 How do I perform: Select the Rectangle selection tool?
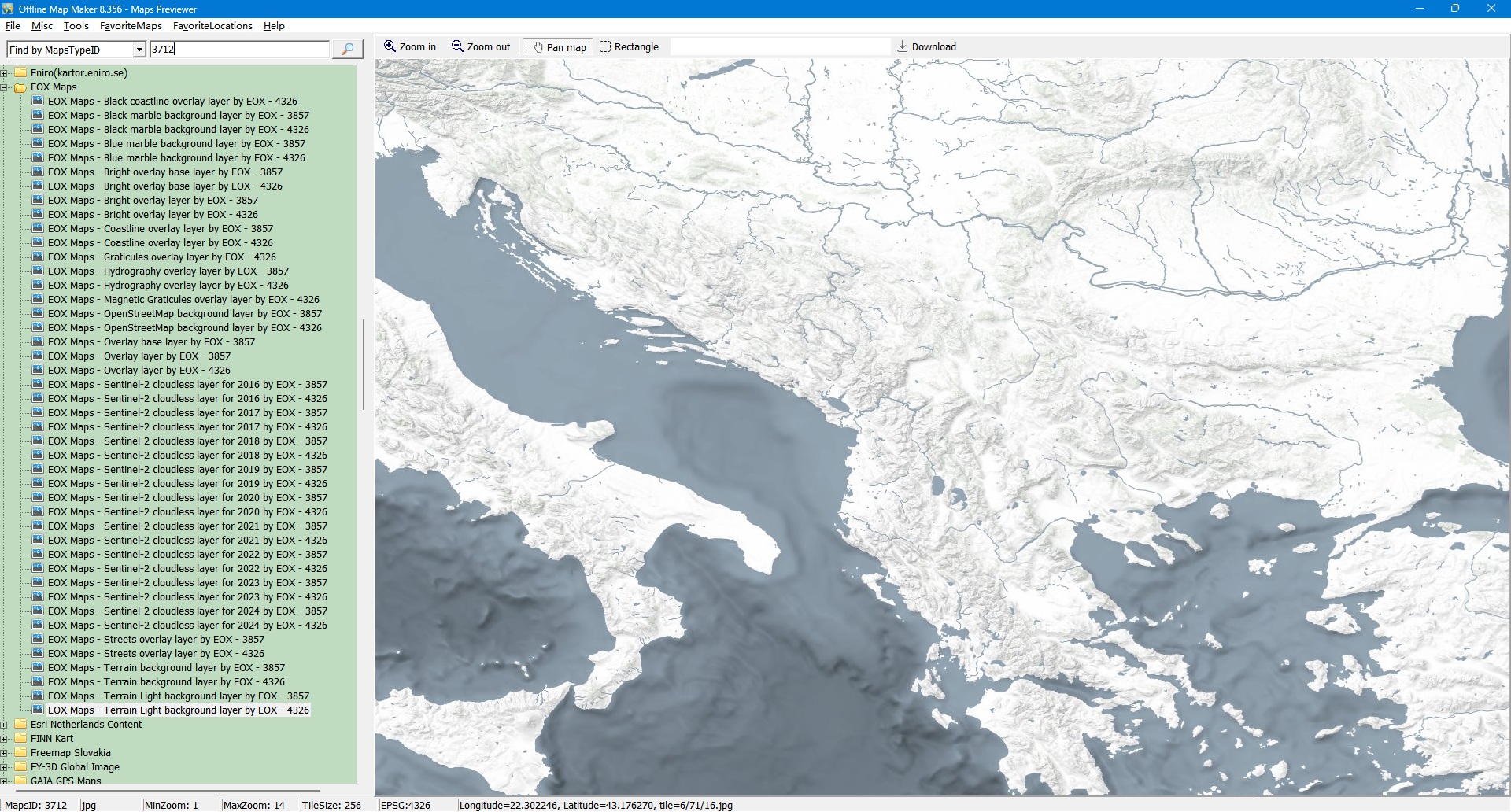tap(629, 47)
